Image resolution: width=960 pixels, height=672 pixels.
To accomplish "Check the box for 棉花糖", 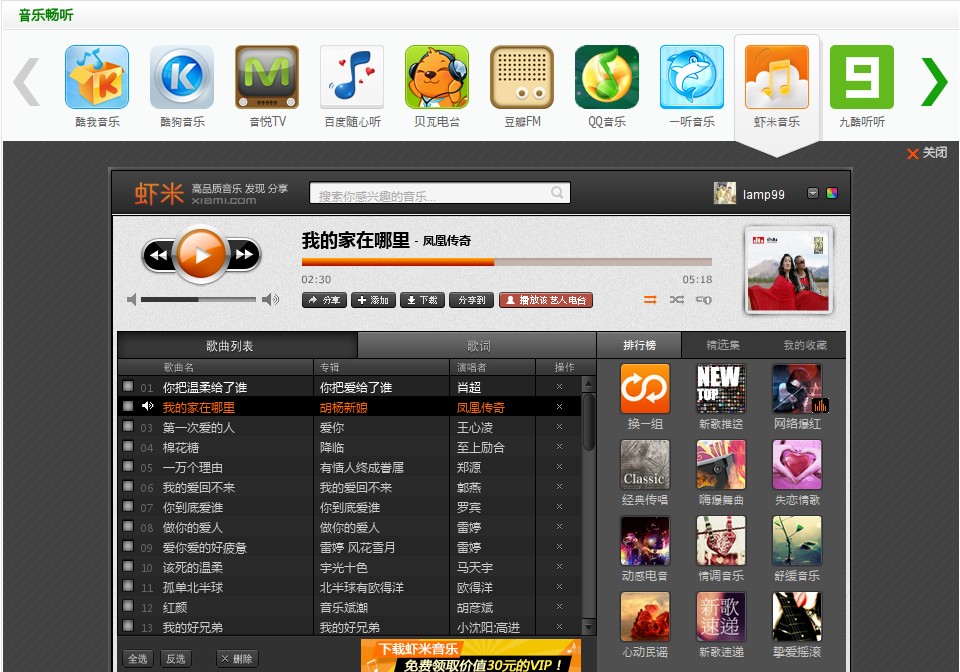I will (x=128, y=446).
